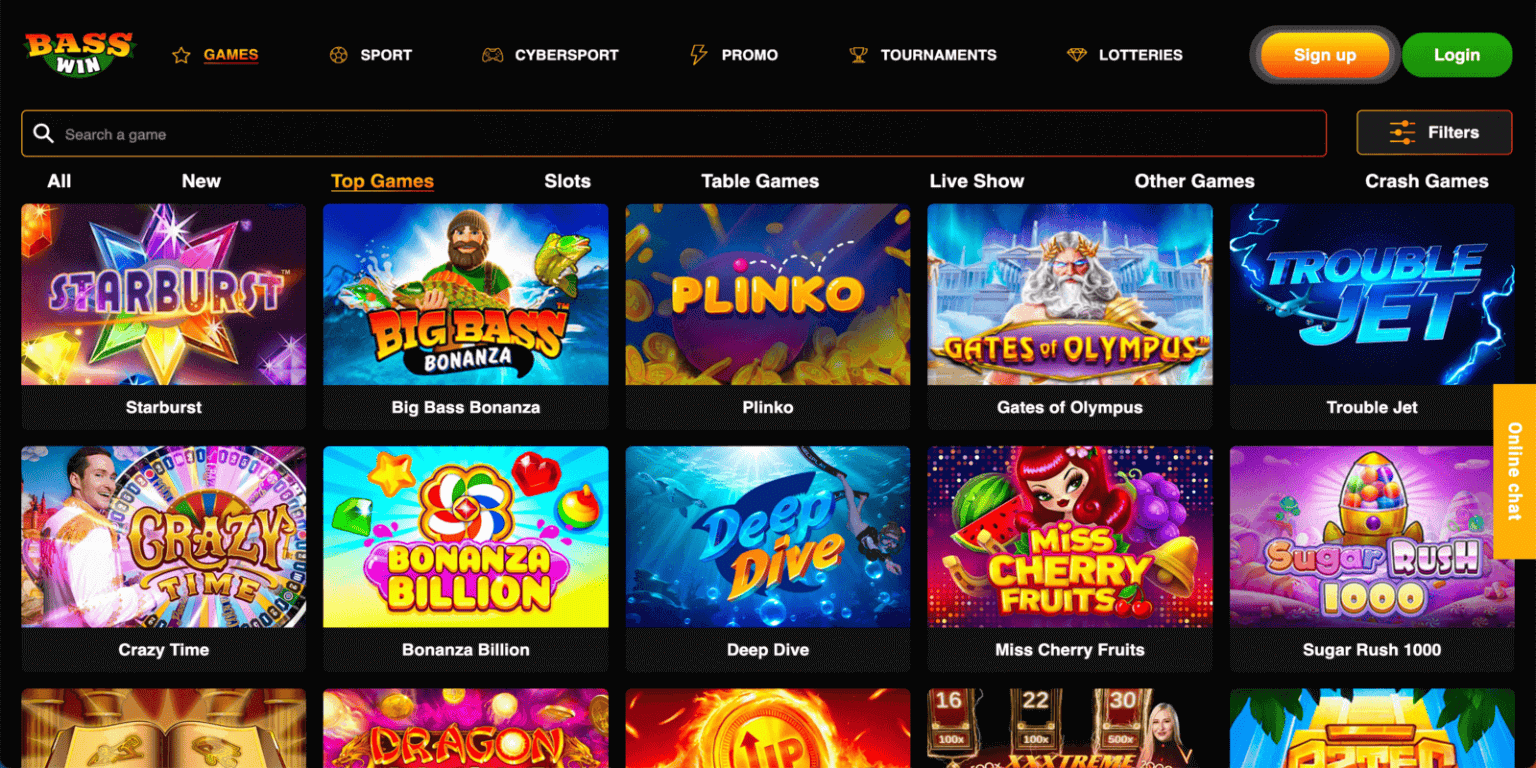Select the Crash Games tab
Image resolution: width=1536 pixels, height=768 pixels.
coord(1426,181)
